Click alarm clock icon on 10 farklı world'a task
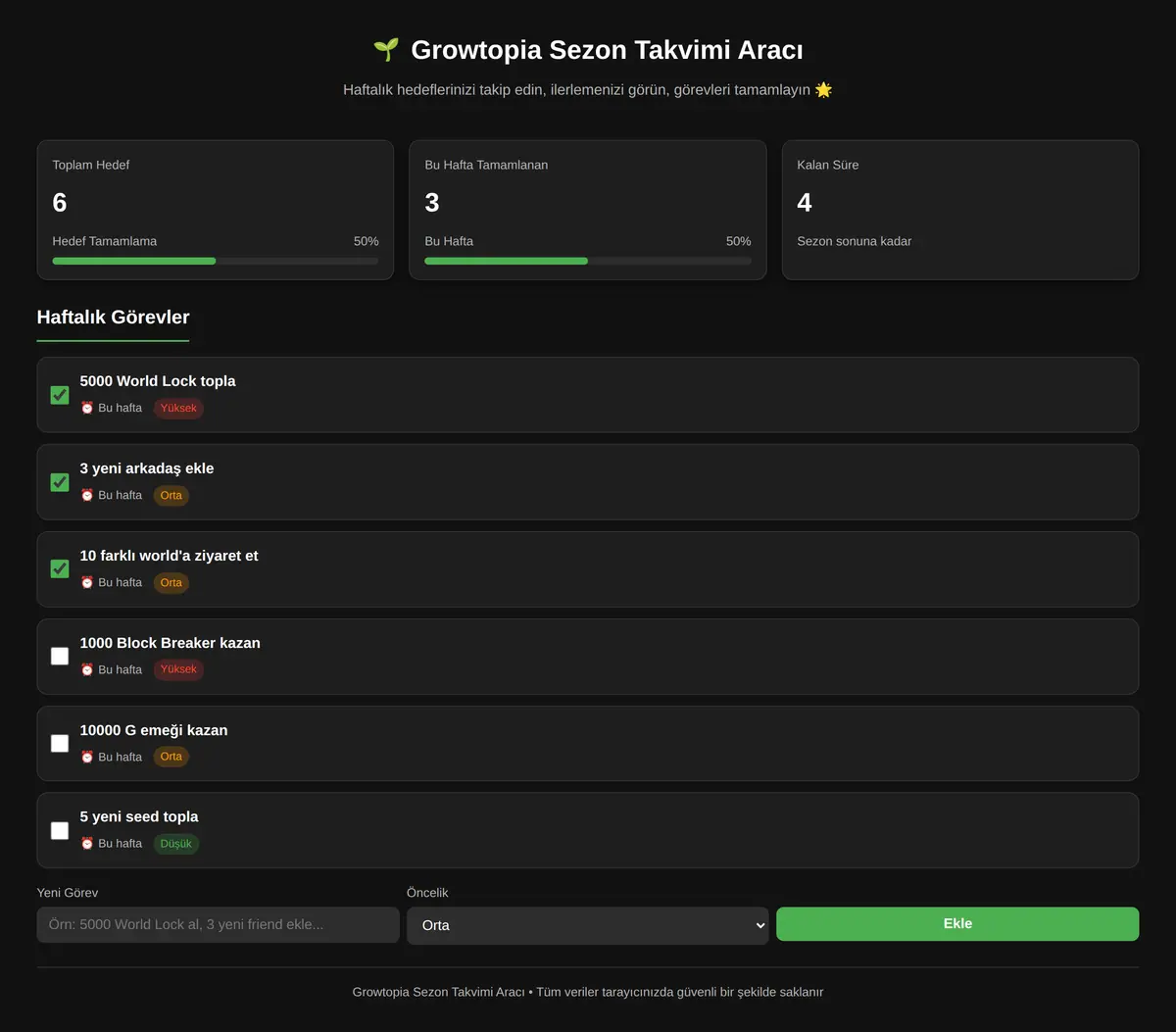This screenshot has width=1176, height=1032. (x=87, y=582)
